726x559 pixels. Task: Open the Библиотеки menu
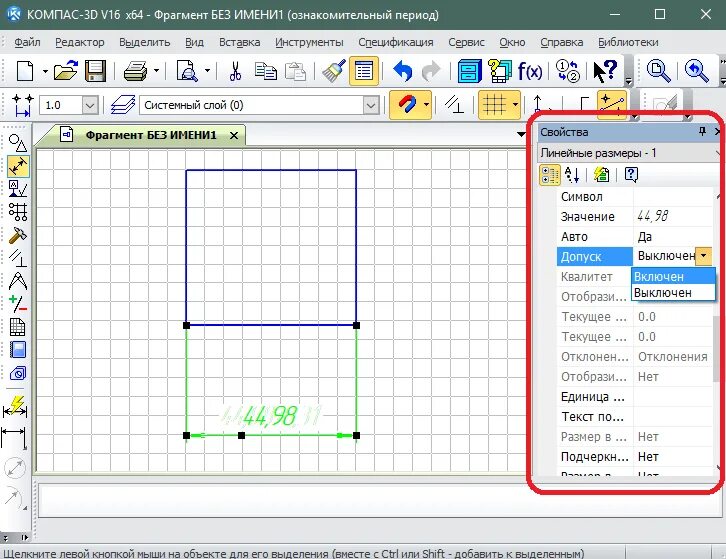click(x=628, y=42)
